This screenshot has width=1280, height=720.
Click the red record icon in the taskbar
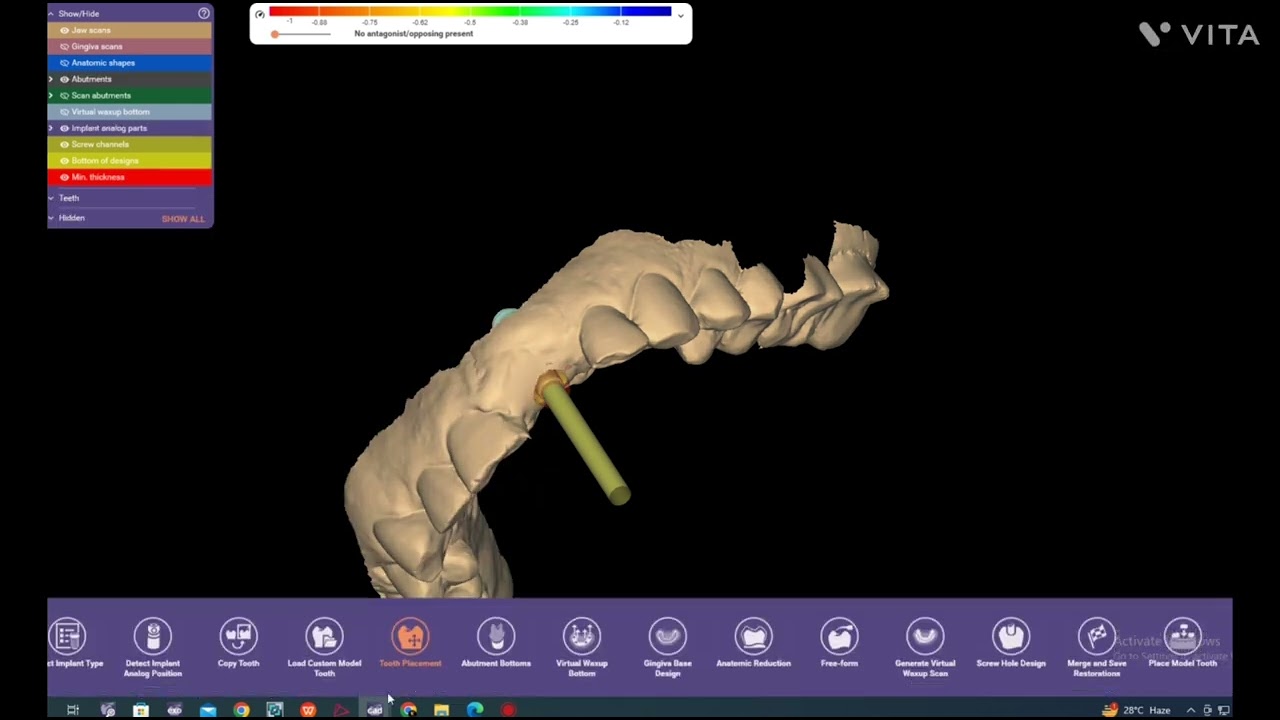click(x=508, y=710)
